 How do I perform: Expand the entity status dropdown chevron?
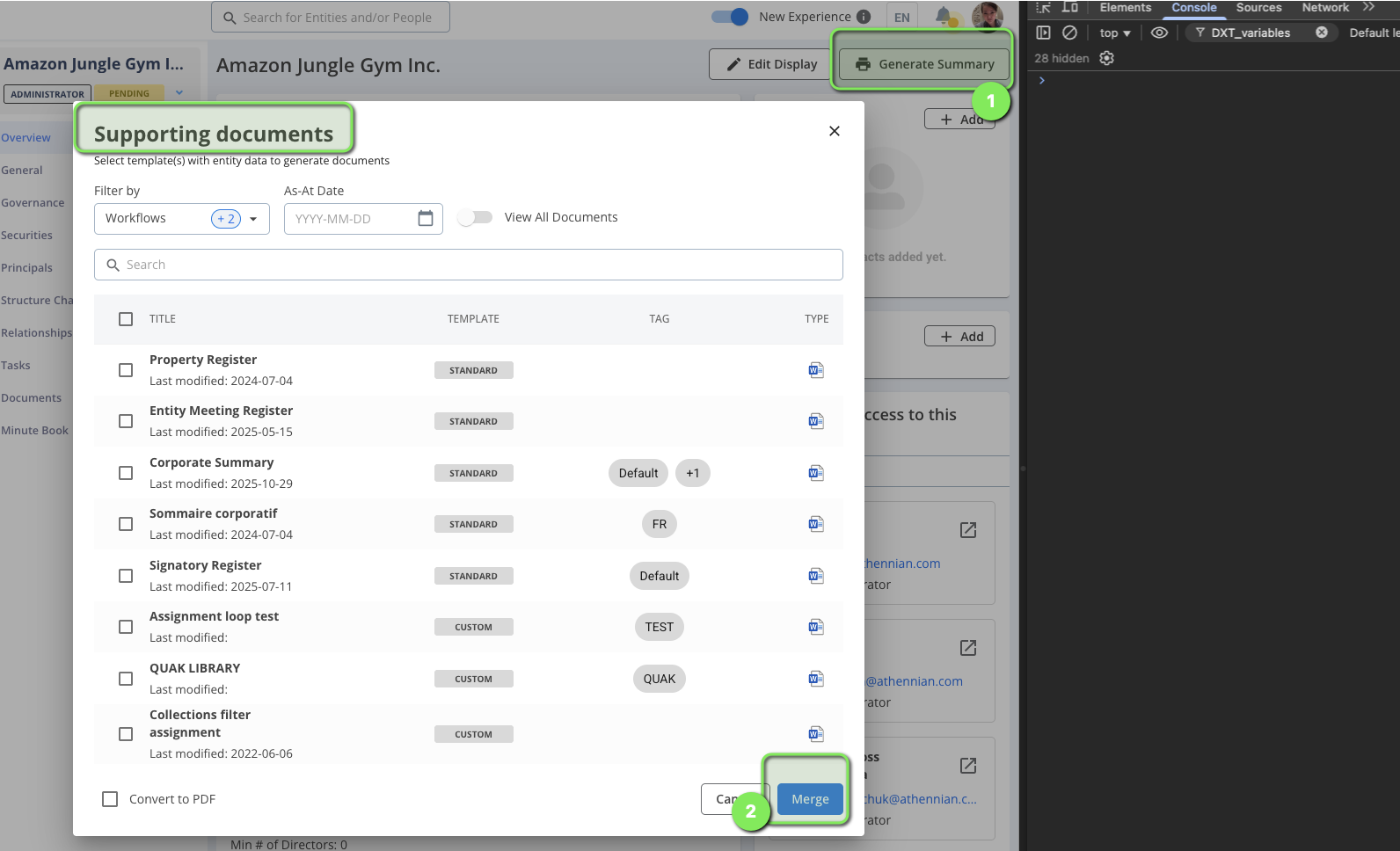[179, 93]
